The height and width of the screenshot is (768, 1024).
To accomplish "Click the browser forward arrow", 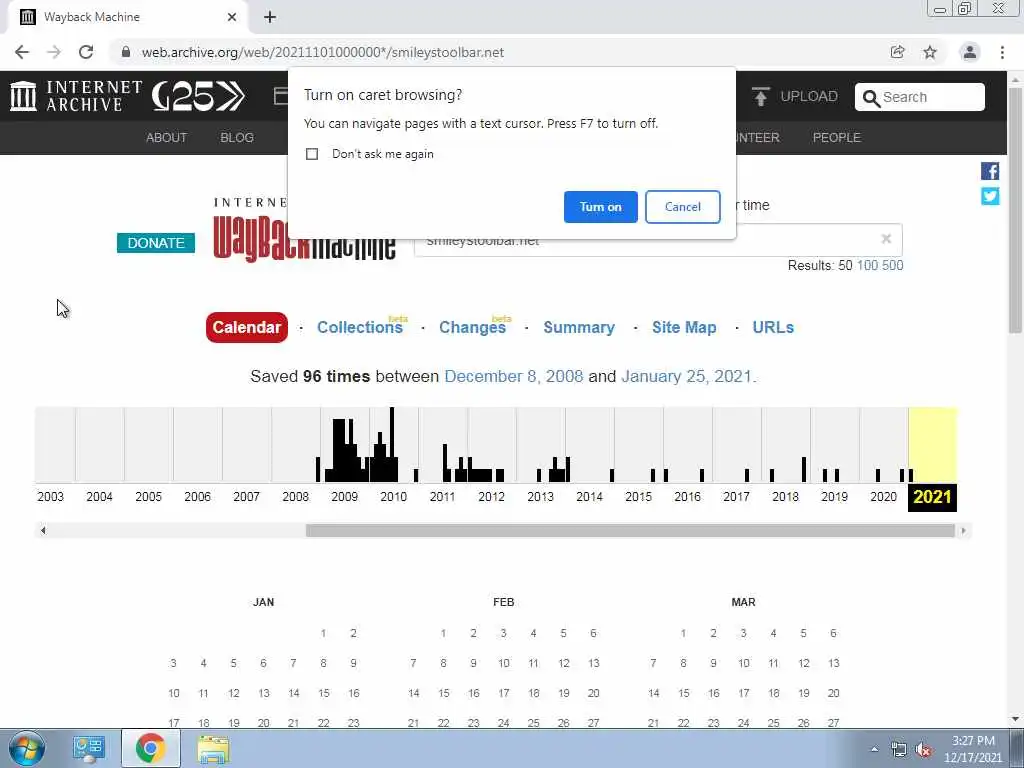I will pos(54,52).
